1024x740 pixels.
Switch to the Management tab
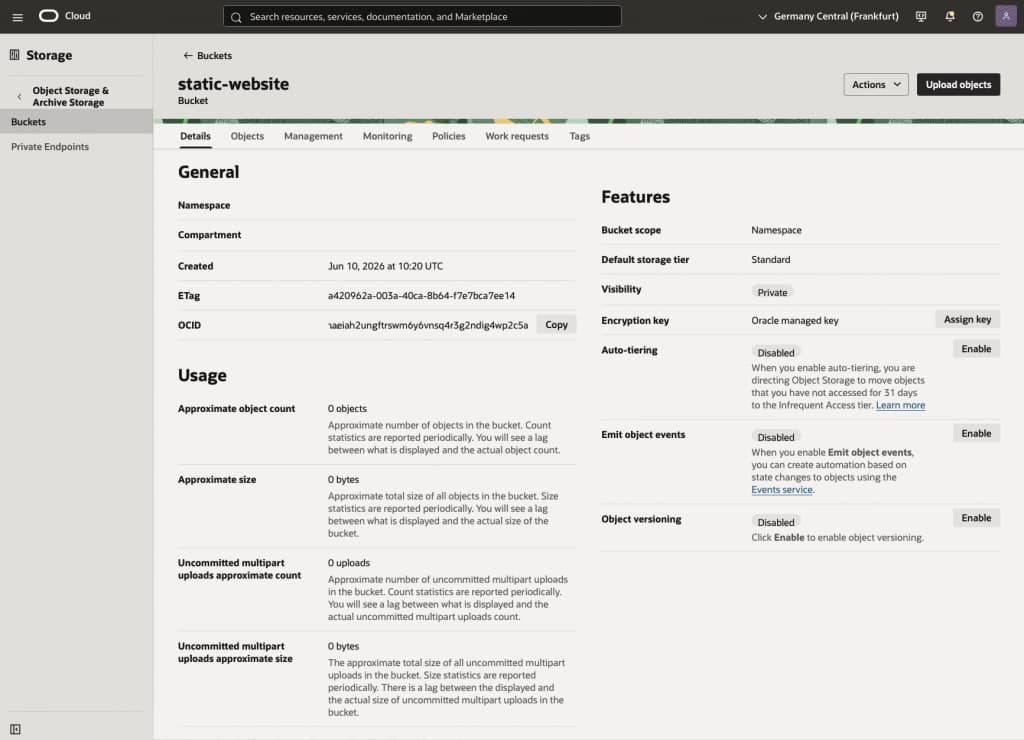pos(313,136)
